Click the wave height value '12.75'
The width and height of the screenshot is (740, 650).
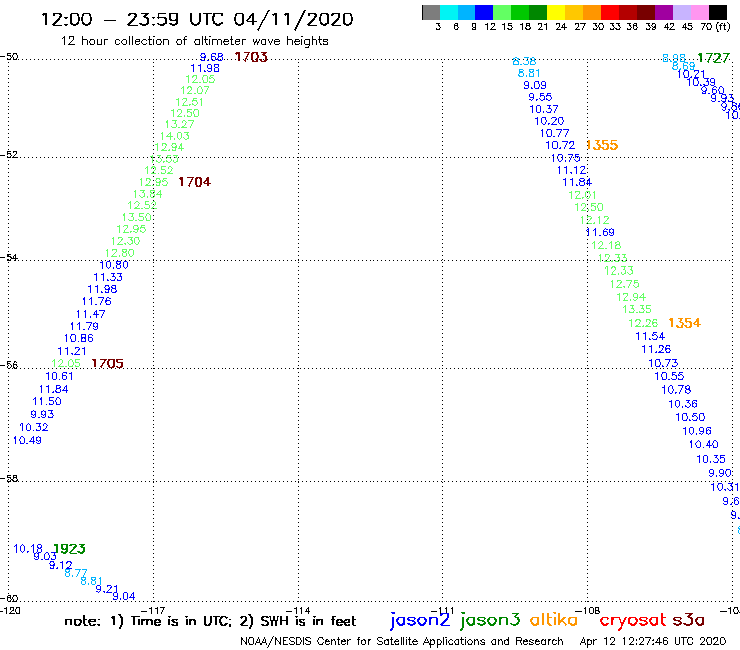[x=624, y=284]
